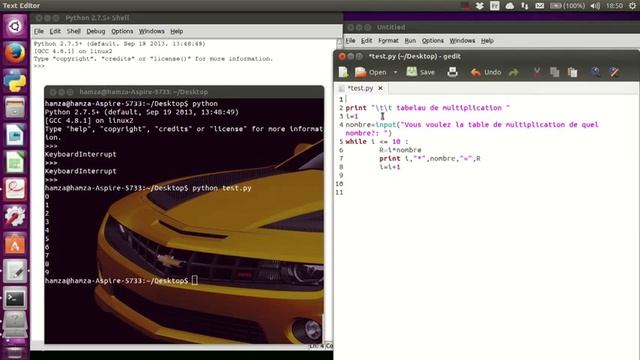Image resolution: width=640 pixels, height=360 pixels.
Task: Click the Cut scissors icon in gedit
Action: point(537,72)
